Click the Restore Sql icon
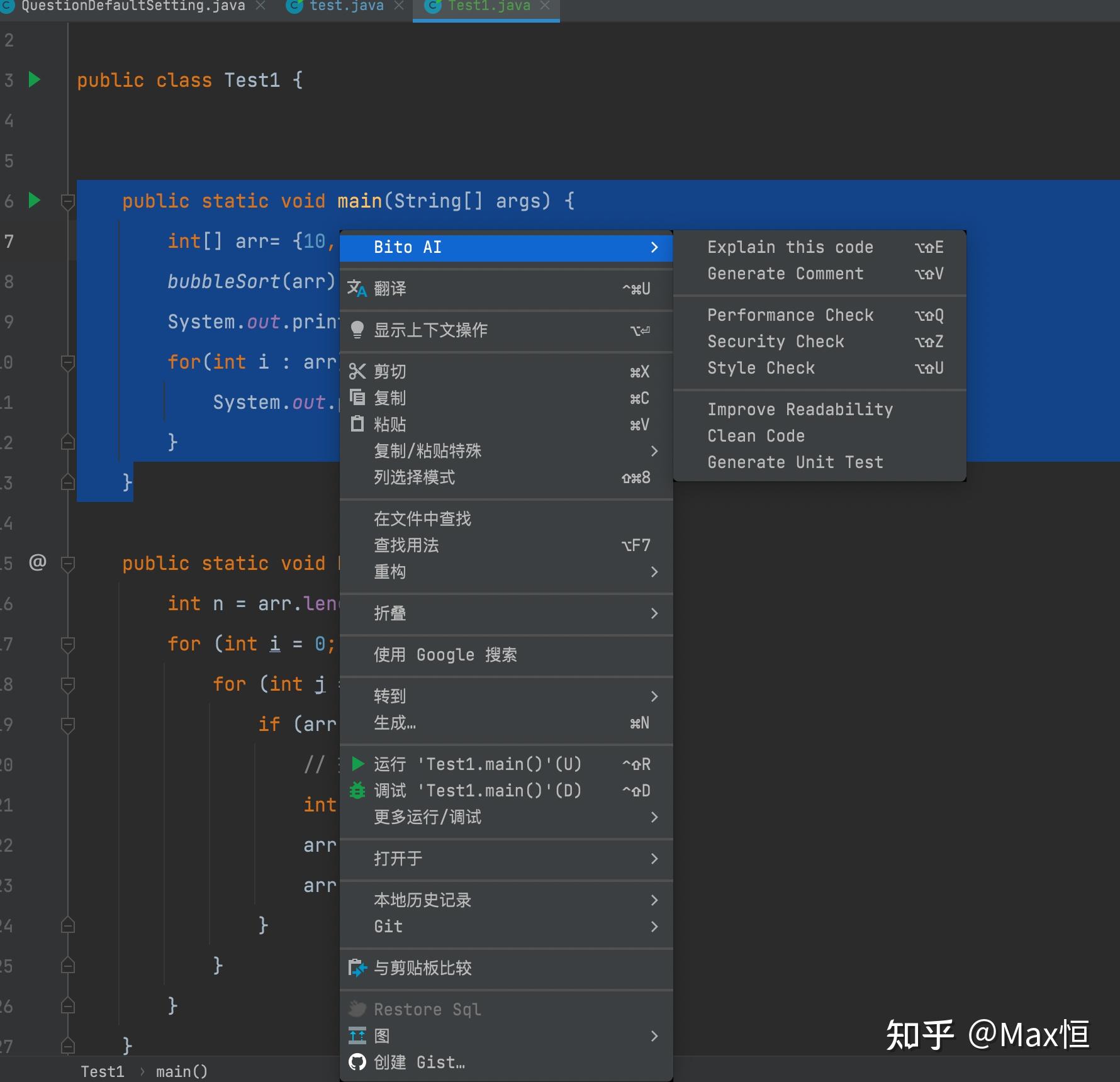 click(357, 1009)
